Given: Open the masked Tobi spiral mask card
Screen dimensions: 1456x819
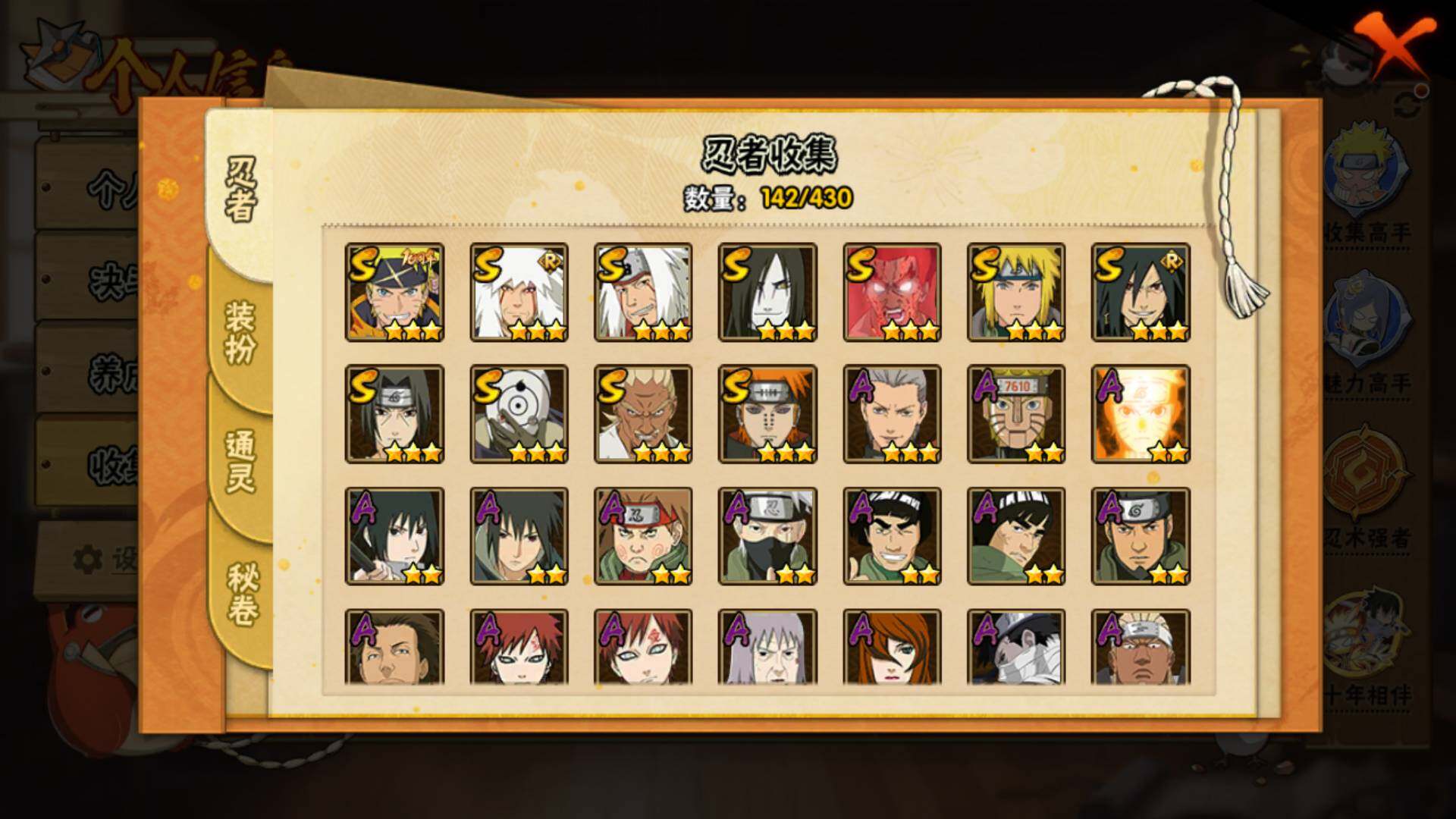Looking at the screenshot, I should [x=519, y=414].
